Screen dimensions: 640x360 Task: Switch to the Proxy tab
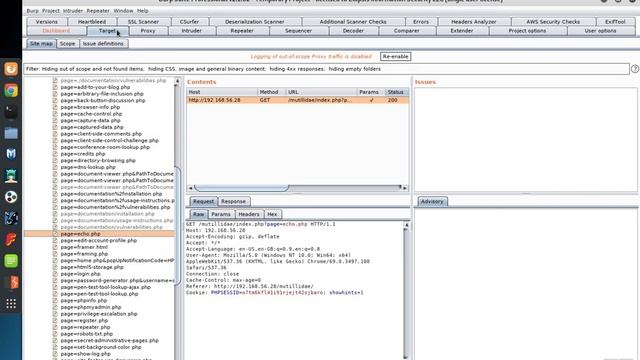pyautogui.click(x=148, y=31)
